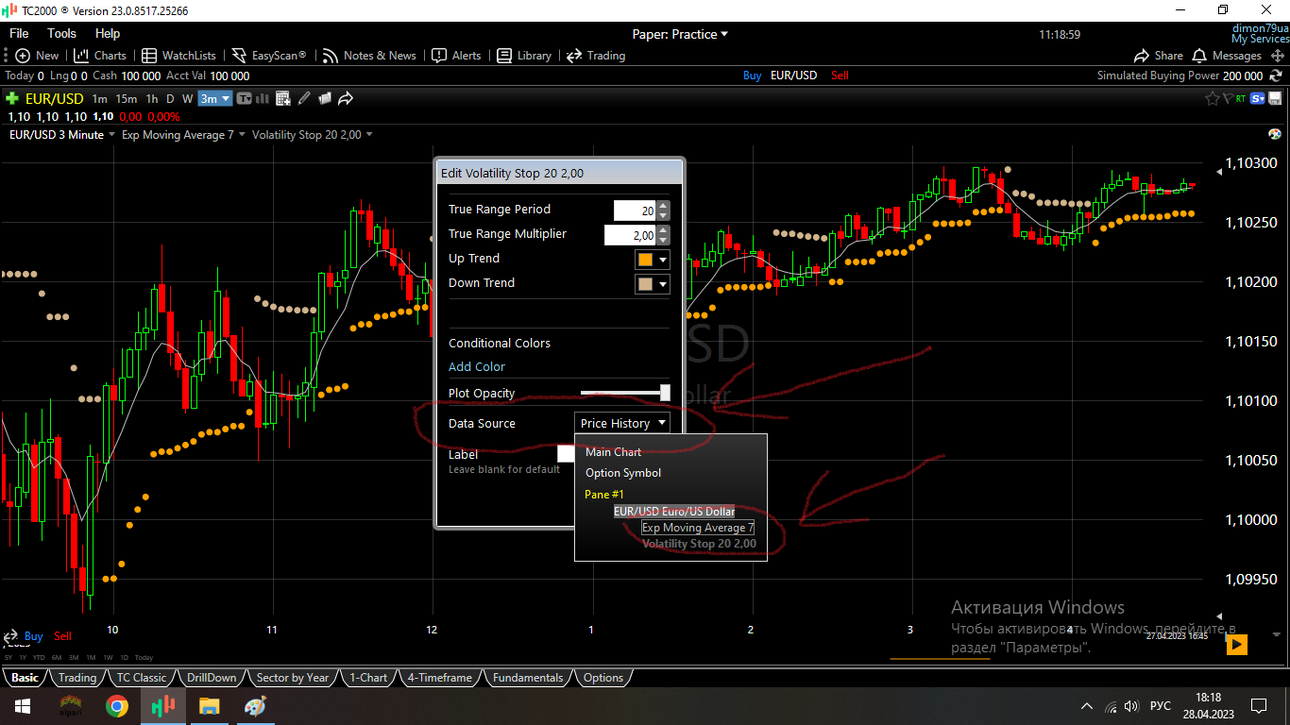Click the My Services link
This screenshot has height=725, width=1290.
(1260, 39)
